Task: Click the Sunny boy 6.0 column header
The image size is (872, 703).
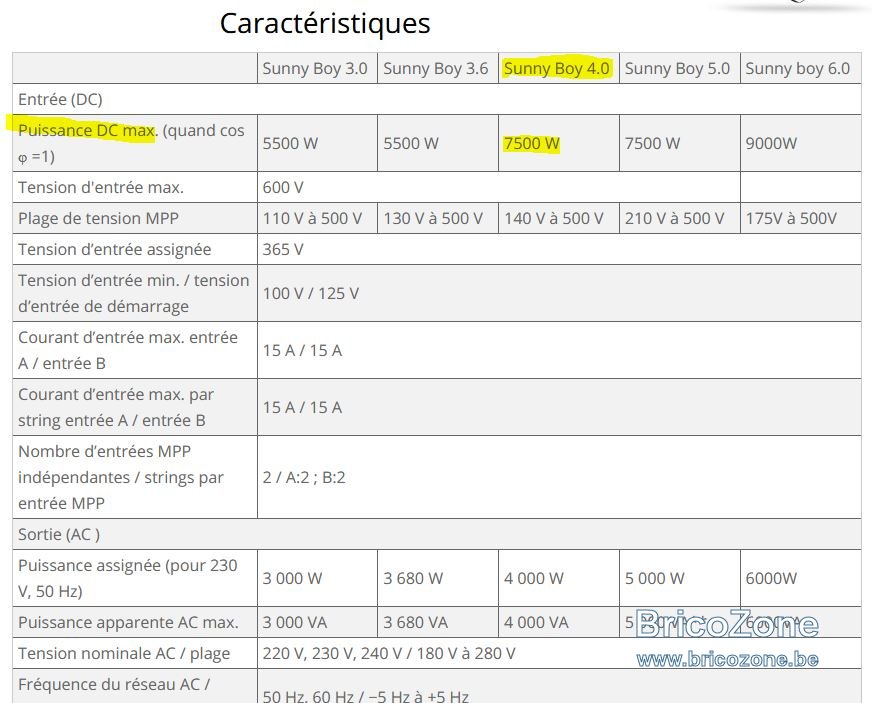Action: click(797, 68)
